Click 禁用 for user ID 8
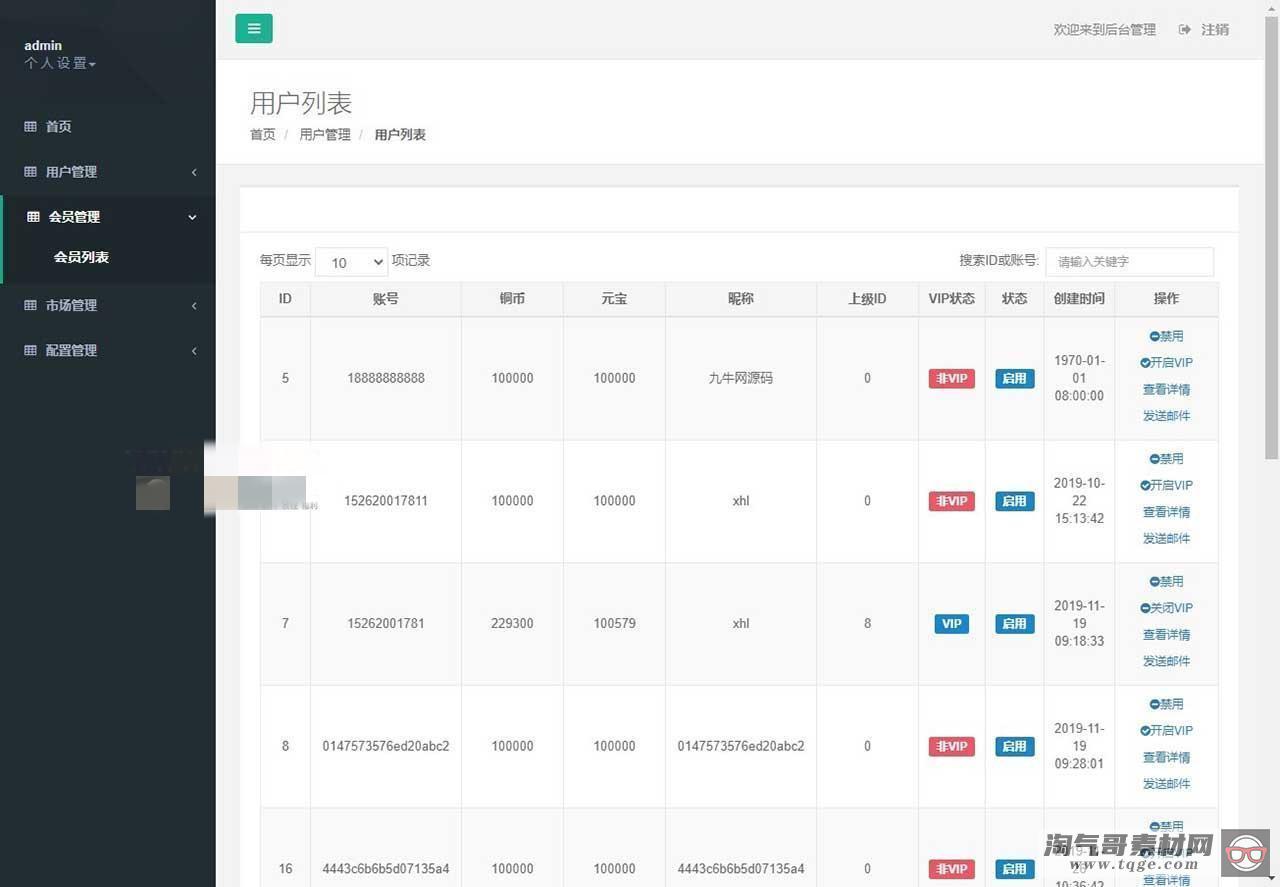The image size is (1280, 887). [x=1166, y=705]
